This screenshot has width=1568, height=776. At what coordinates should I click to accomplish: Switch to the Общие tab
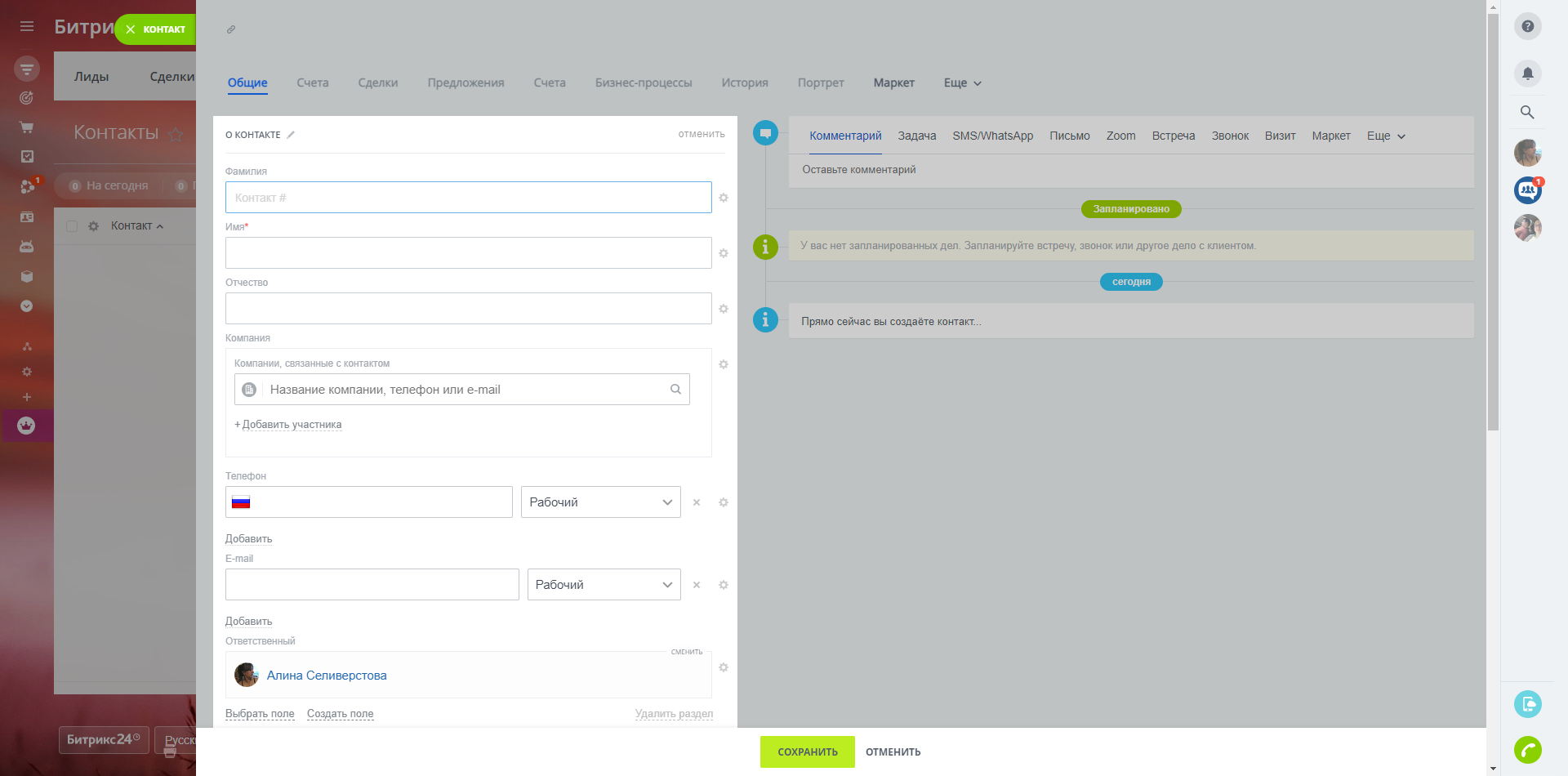(247, 83)
